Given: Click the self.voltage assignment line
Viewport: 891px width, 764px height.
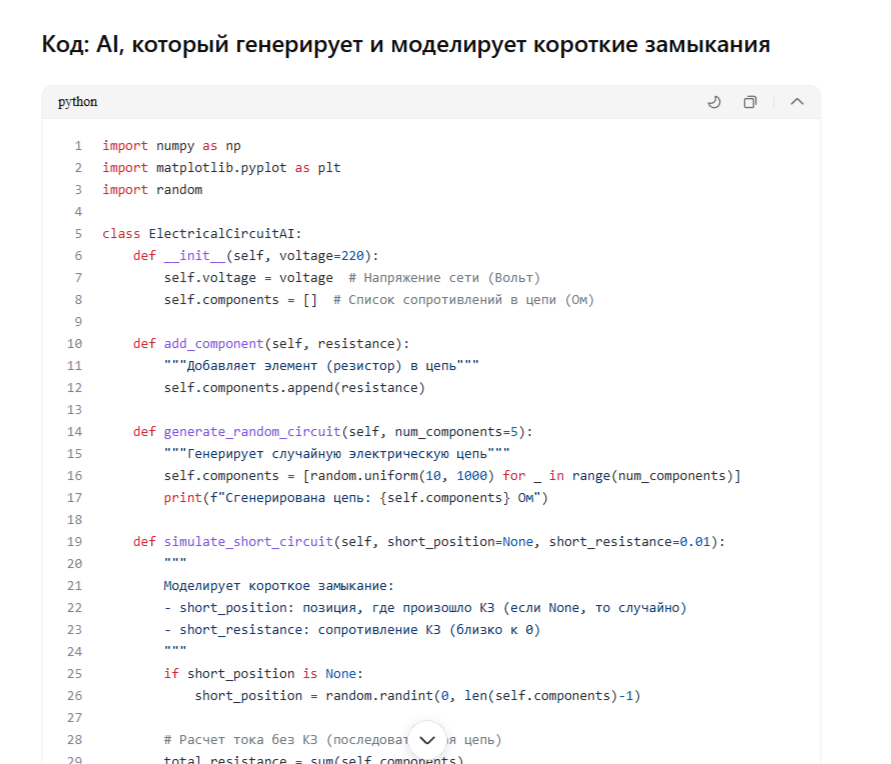Looking at the screenshot, I should pos(248,278).
